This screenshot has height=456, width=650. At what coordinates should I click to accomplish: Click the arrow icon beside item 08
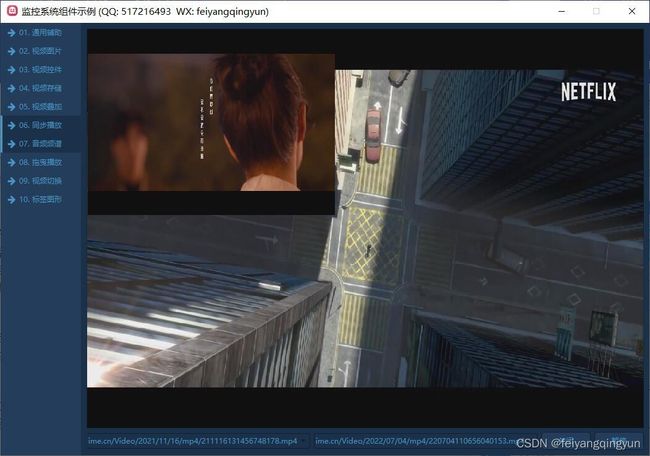(x=11, y=163)
